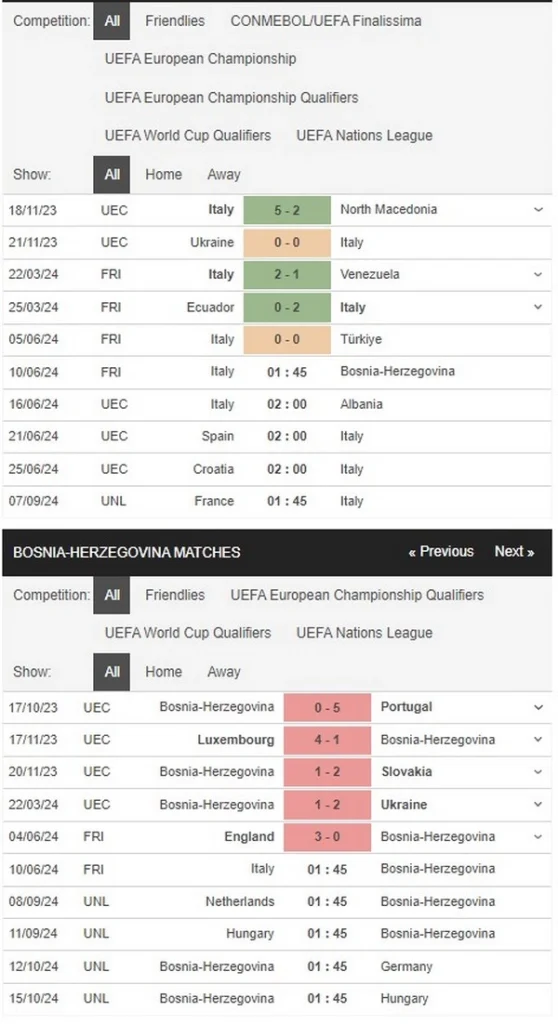Open the 5 - 2 Italy score
This screenshot has width=558, height=1024.
pos(287,210)
